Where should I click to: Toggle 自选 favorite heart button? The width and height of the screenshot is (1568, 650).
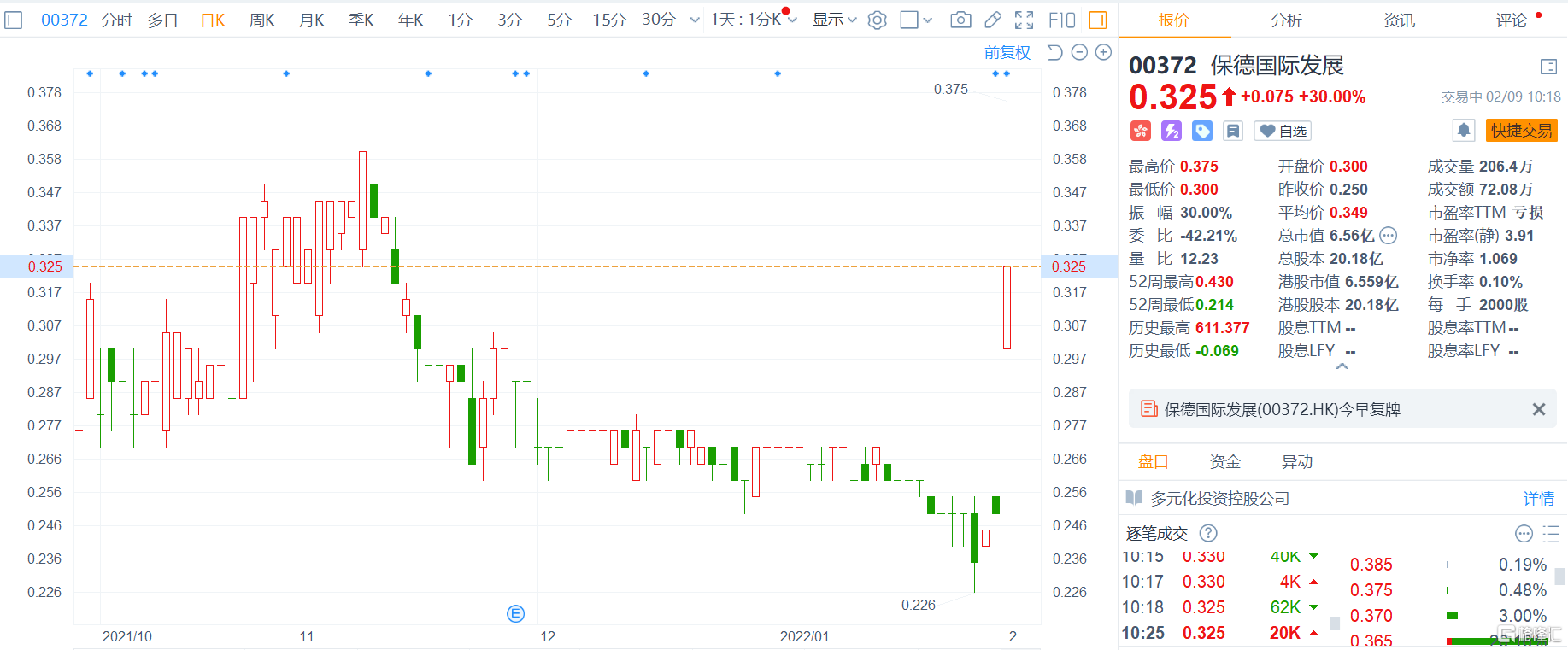click(1283, 131)
